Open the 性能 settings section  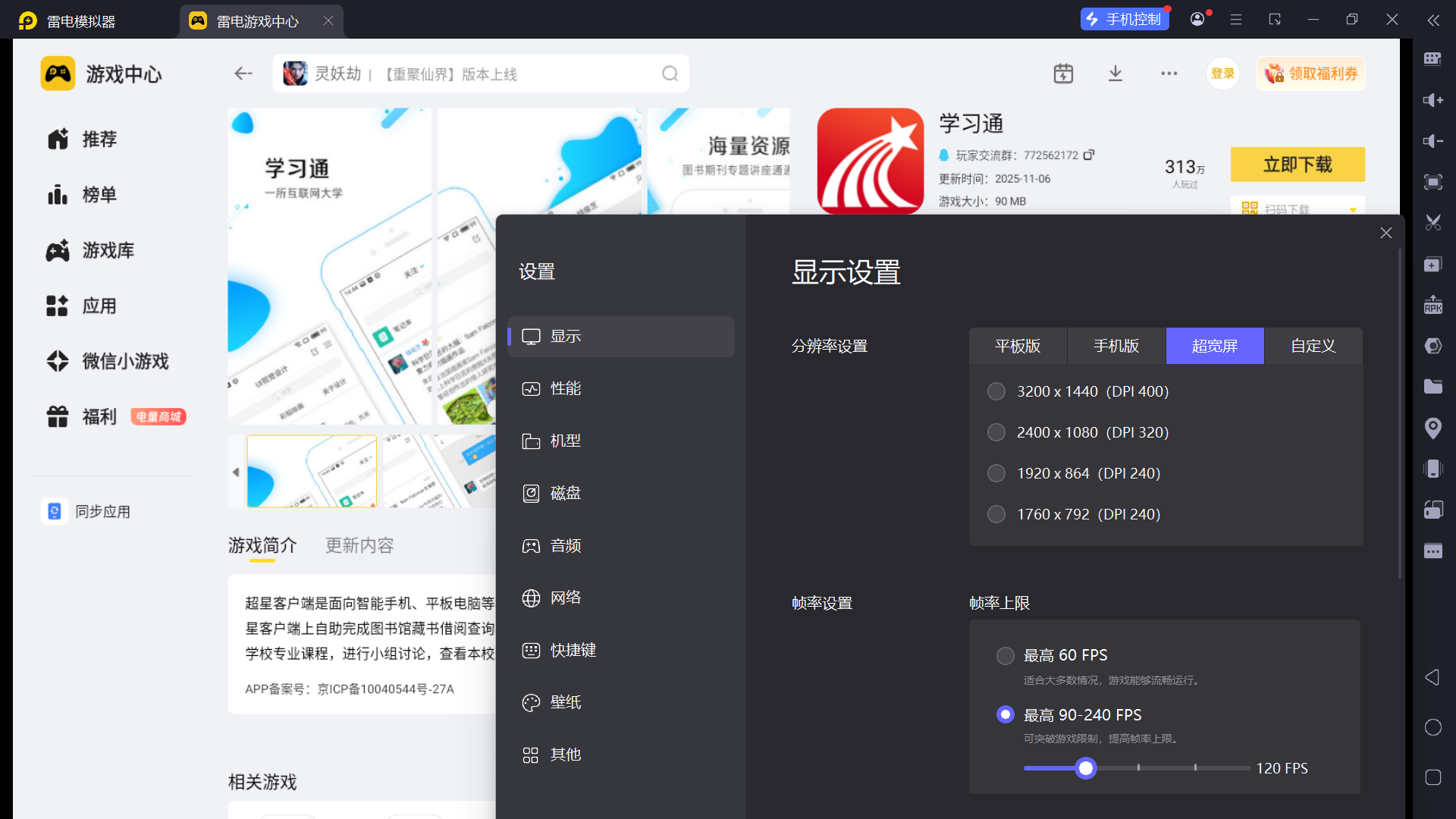566,388
